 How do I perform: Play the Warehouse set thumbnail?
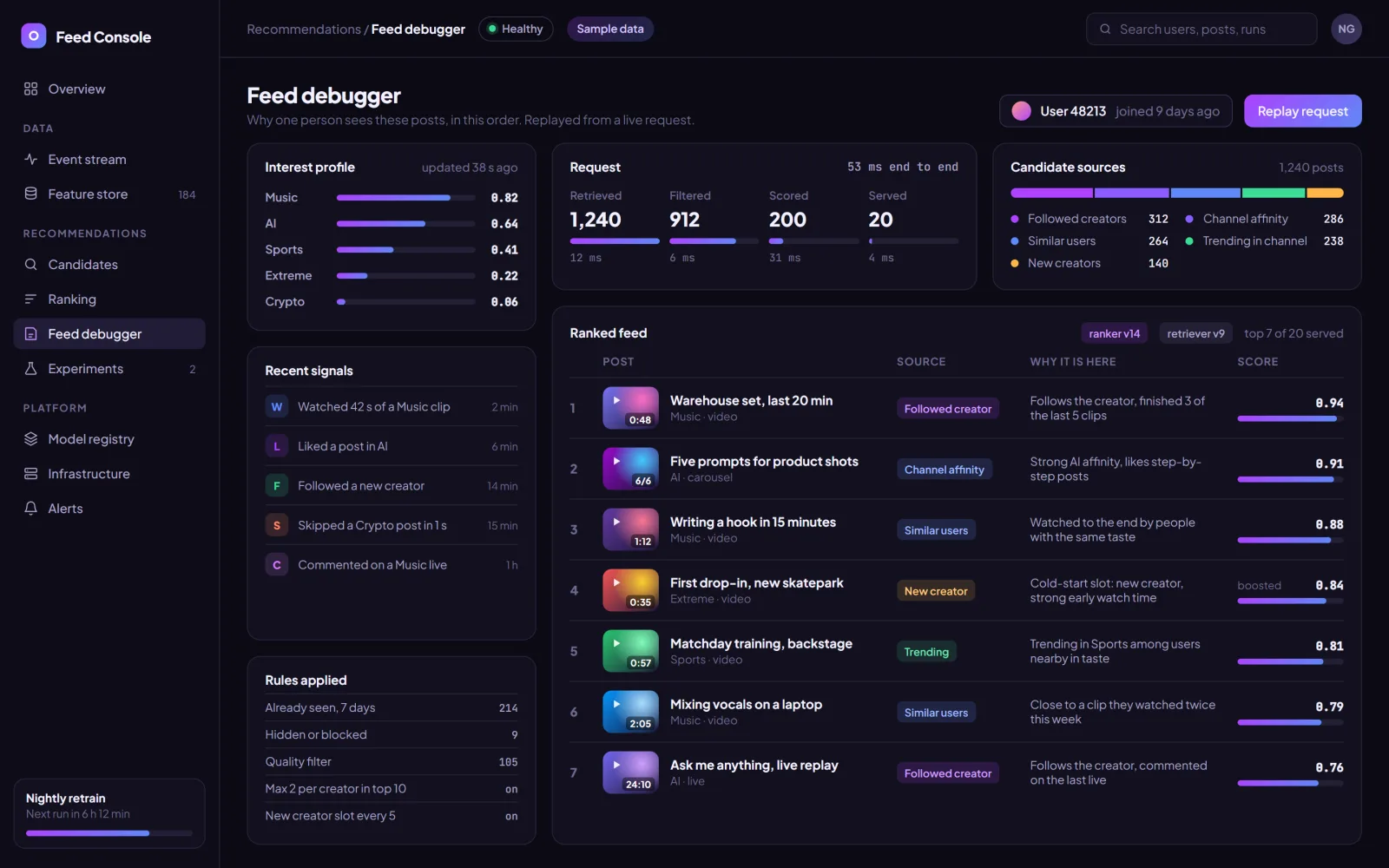pos(630,408)
